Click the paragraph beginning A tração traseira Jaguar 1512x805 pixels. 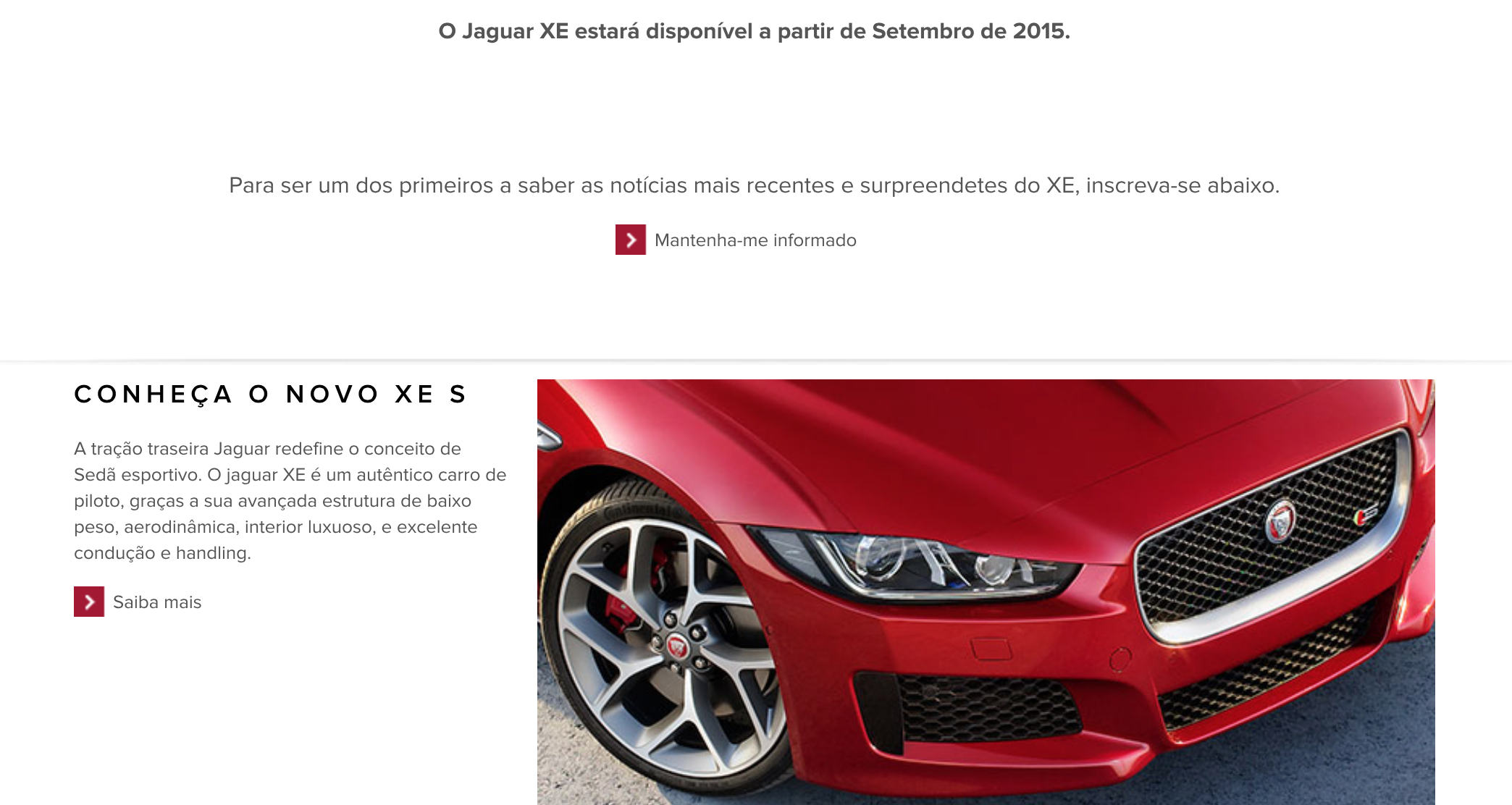pos(290,501)
